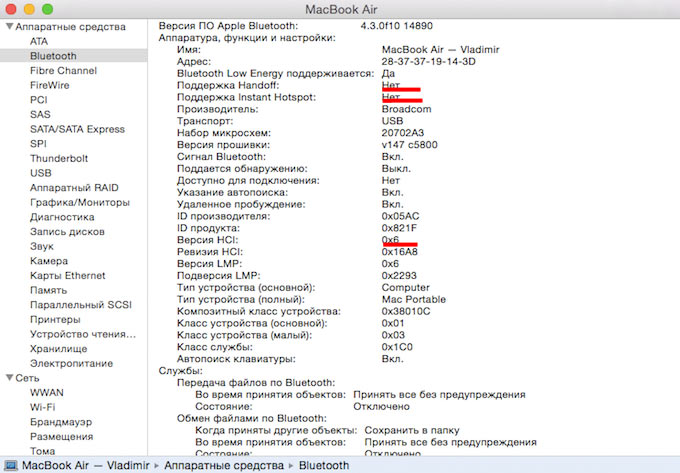Select USB in the sidebar
Screen dimensions: 680x473
click(41, 173)
